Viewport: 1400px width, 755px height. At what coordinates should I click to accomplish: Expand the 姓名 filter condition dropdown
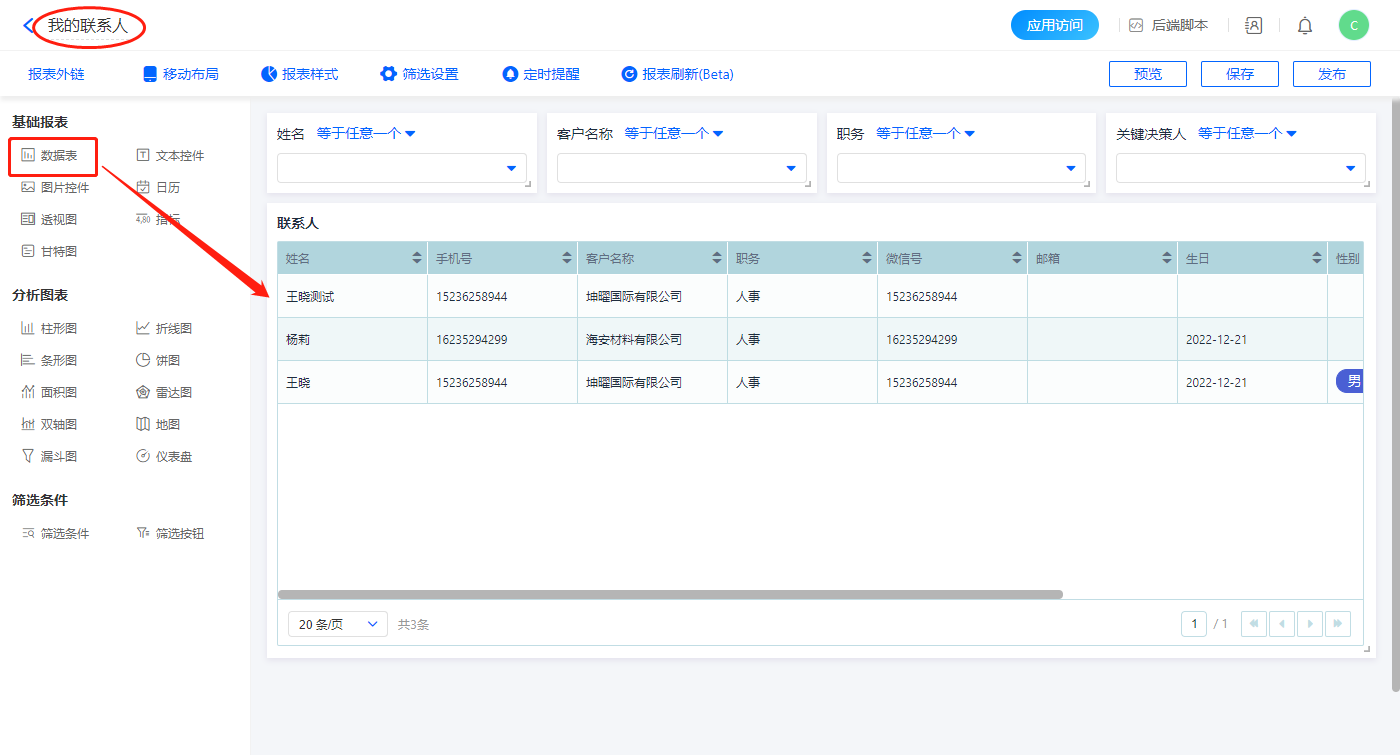point(366,134)
